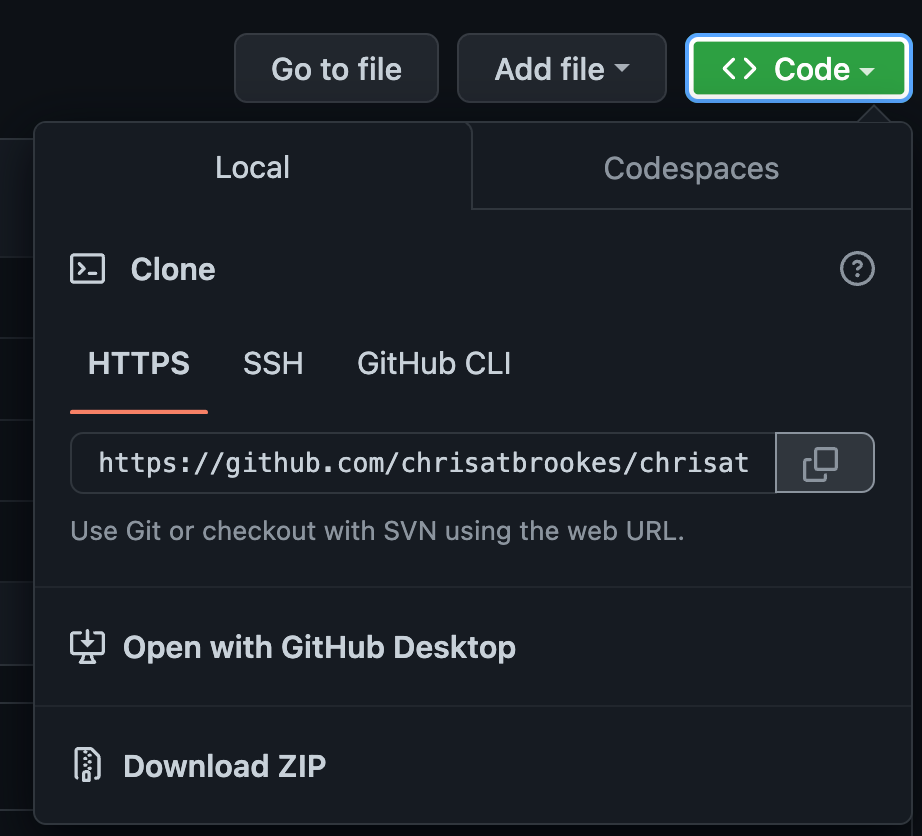Click the Clone heading text
Screen dimensions: 922x836
pyautogui.click(x=173, y=269)
